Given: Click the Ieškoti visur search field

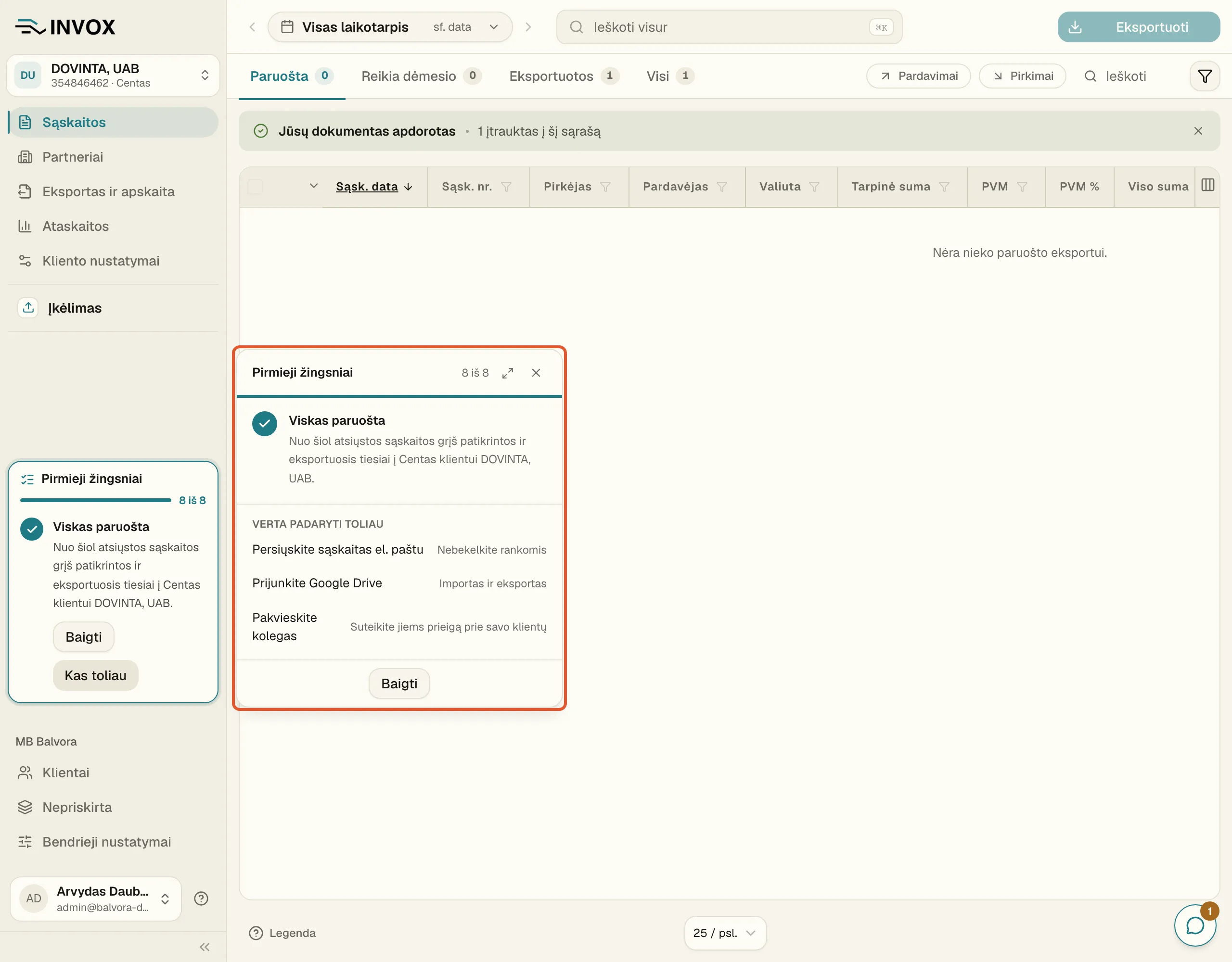Looking at the screenshot, I should click(x=729, y=27).
